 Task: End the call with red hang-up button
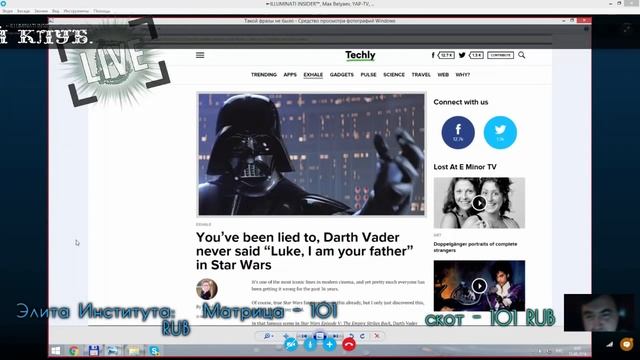[349, 344]
